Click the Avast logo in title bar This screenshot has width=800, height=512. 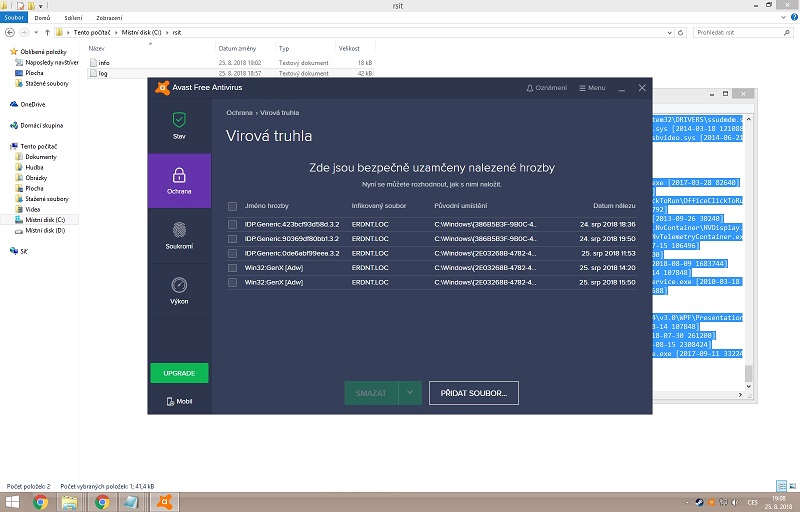(162, 88)
